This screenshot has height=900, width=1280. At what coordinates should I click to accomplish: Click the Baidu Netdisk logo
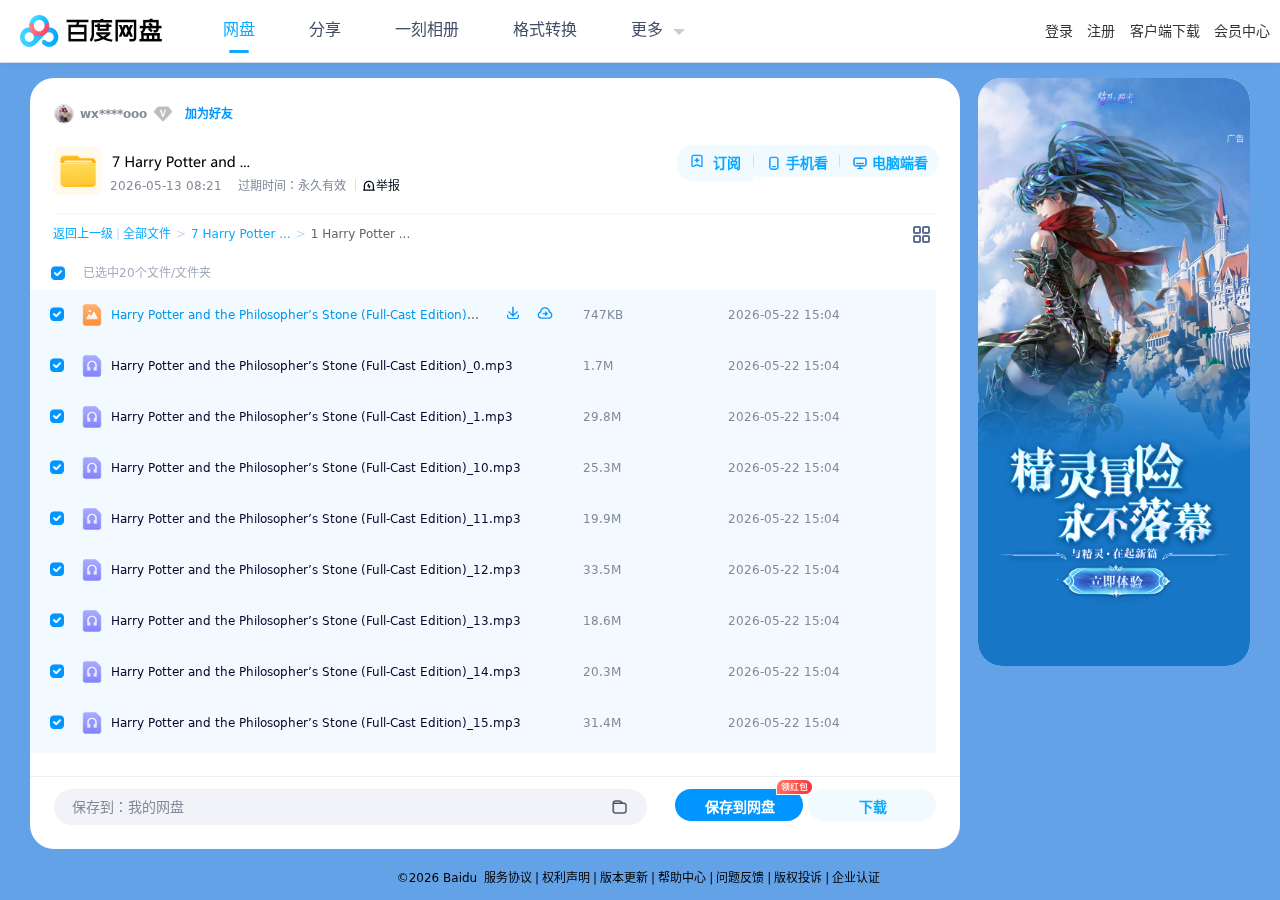pos(91,31)
